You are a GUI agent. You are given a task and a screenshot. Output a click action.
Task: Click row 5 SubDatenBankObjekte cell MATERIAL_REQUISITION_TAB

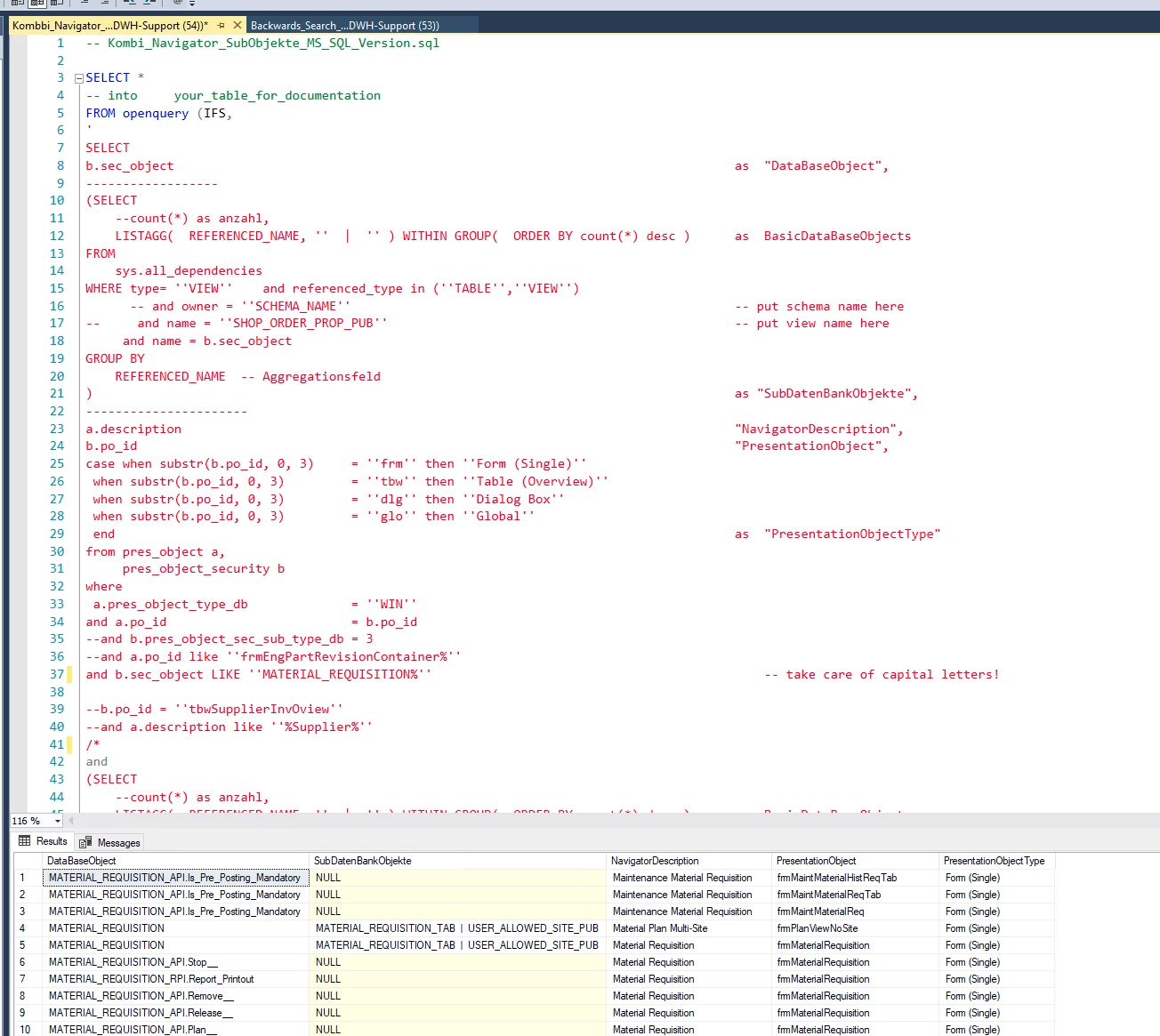[x=457, y=945]
